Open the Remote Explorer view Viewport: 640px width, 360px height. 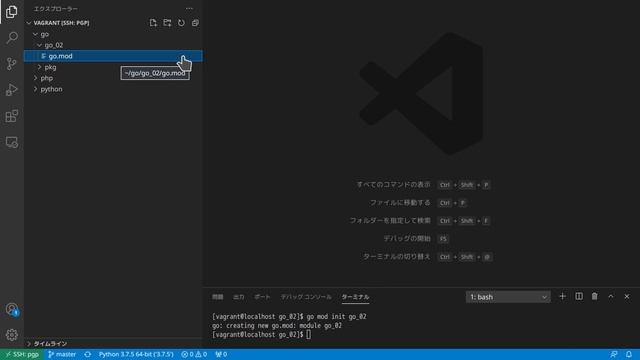click(x=11, y=142)
